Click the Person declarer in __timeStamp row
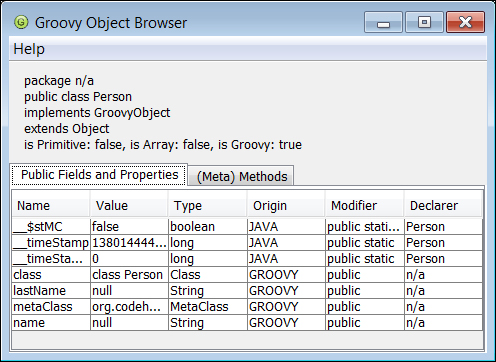Viewport: 496px width, 362px height. [x=443, y=243]
